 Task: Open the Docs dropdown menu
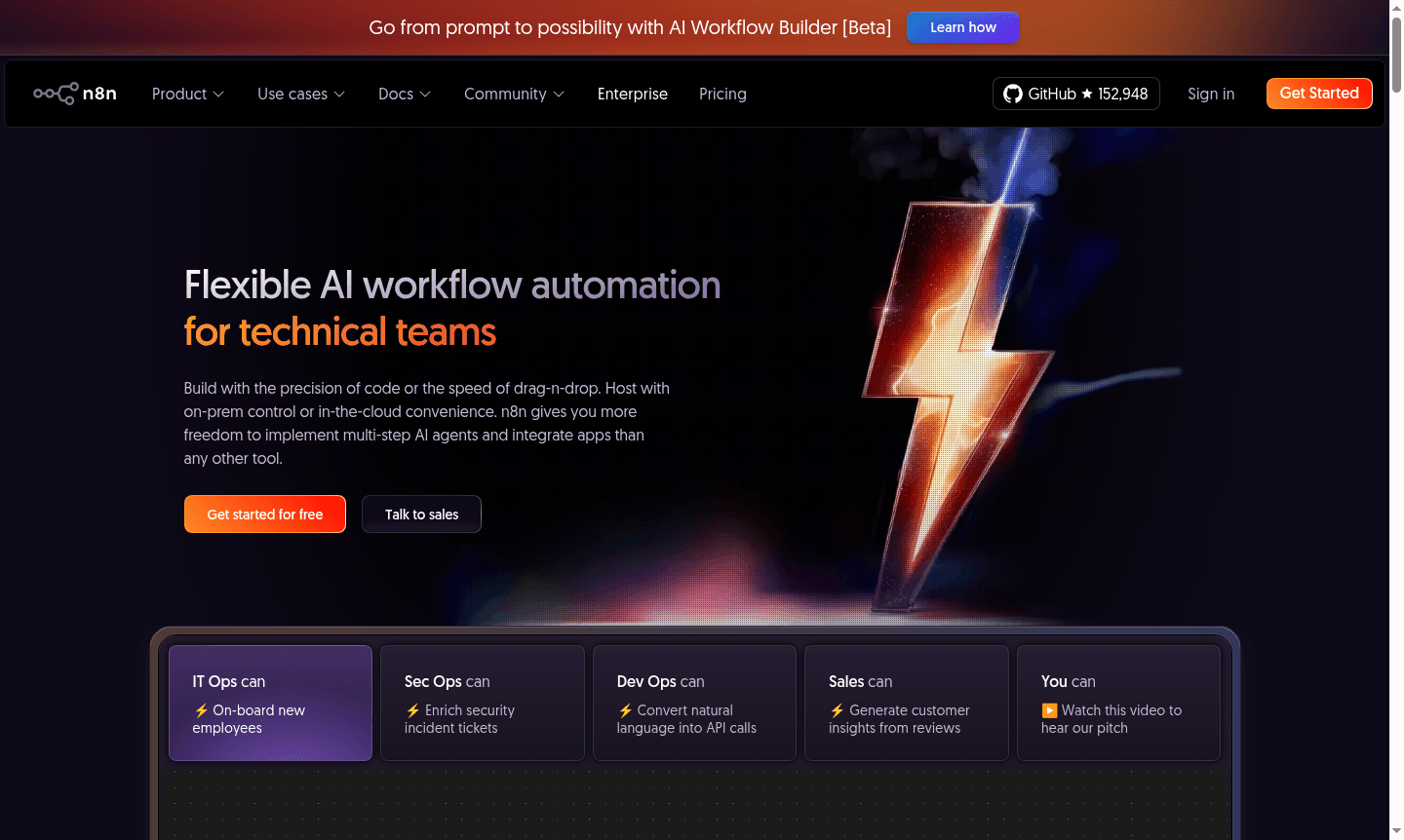pos(404,94)
